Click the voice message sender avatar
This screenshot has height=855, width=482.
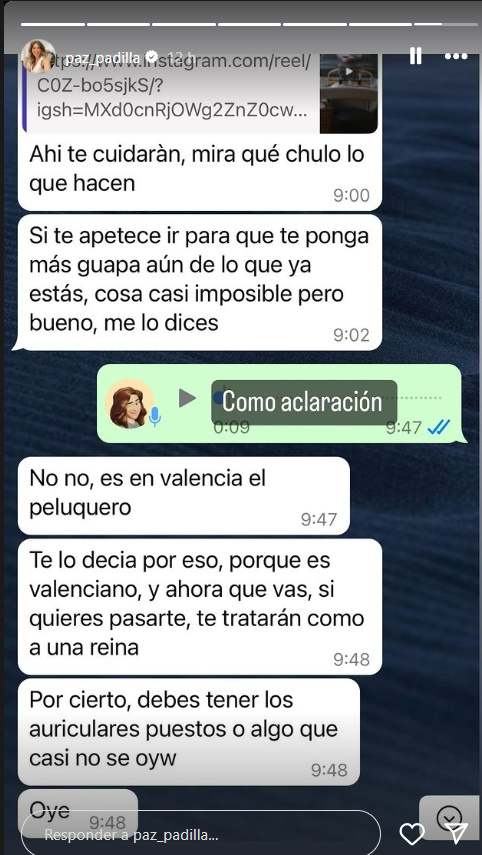click(x=130, y=404)
